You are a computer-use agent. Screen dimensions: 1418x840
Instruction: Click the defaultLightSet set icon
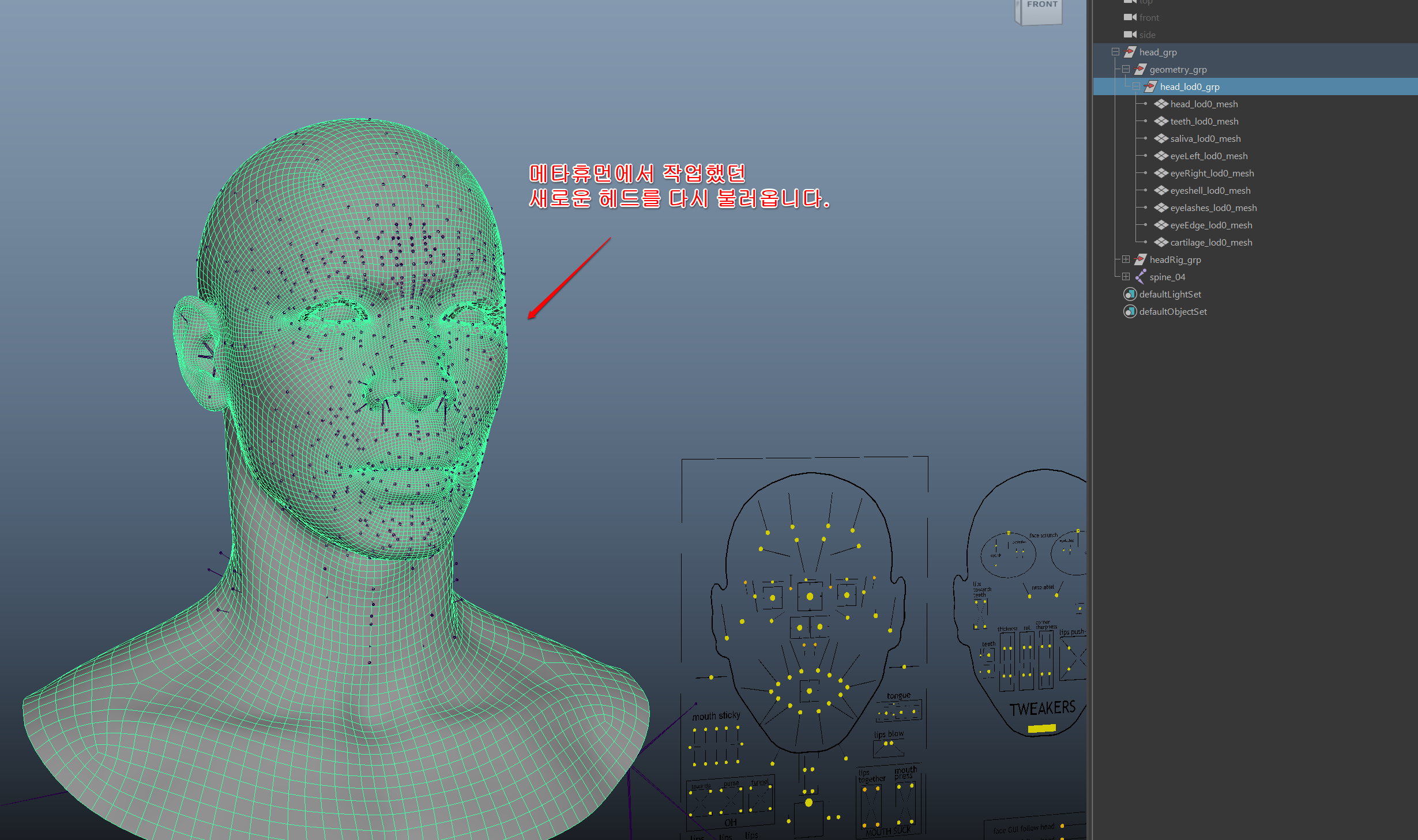[x=1130, y=294]
